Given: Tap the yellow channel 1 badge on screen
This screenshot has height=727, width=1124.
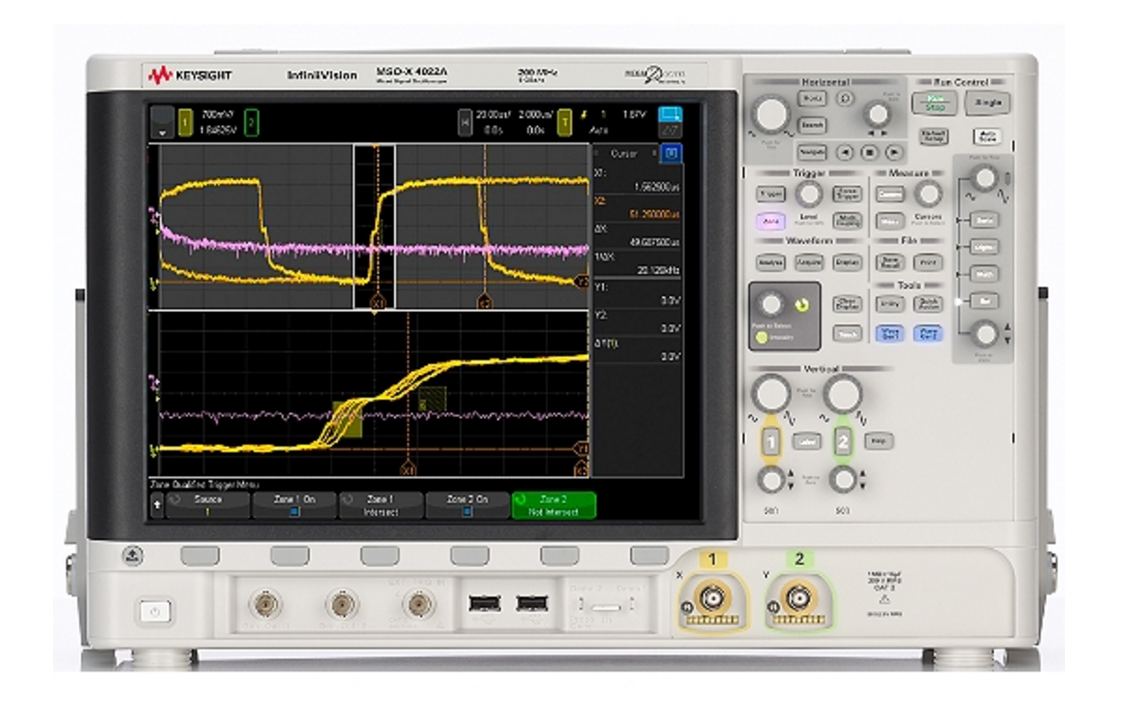Looking at the screenshot, I should point(185,123).
